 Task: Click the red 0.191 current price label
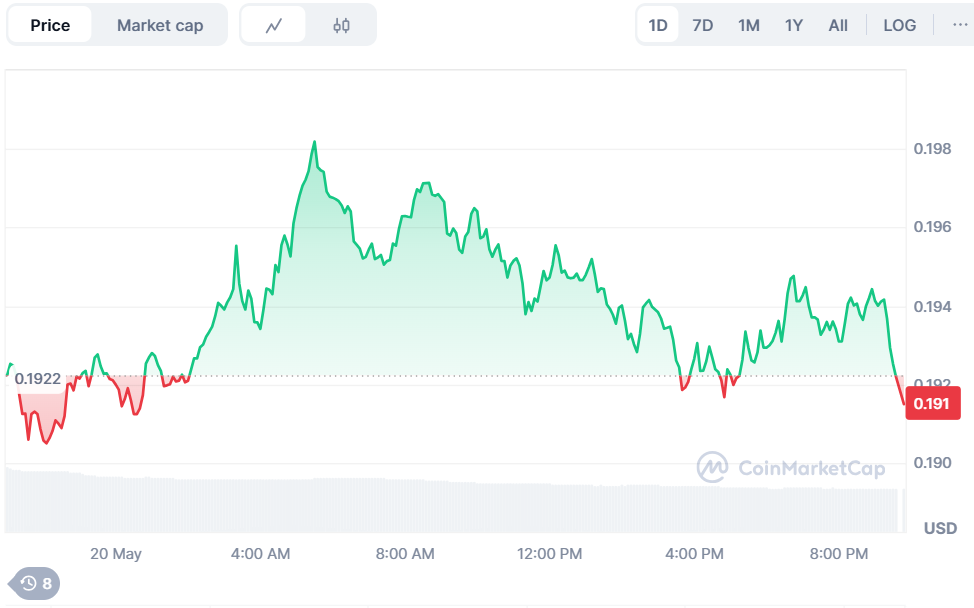tap(932, 404)
